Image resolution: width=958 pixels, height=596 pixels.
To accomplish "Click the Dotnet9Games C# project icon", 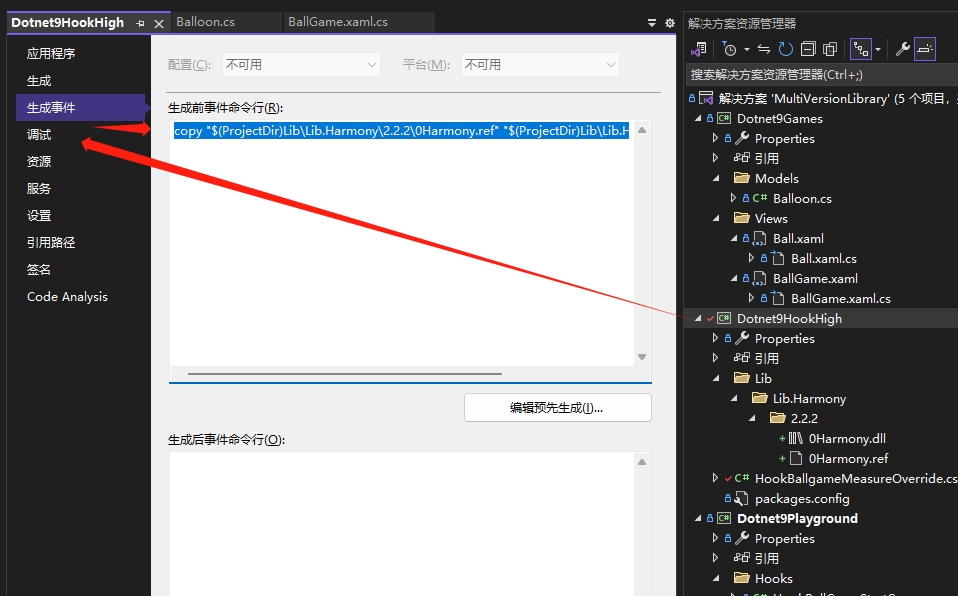I will tap(724, 119).
